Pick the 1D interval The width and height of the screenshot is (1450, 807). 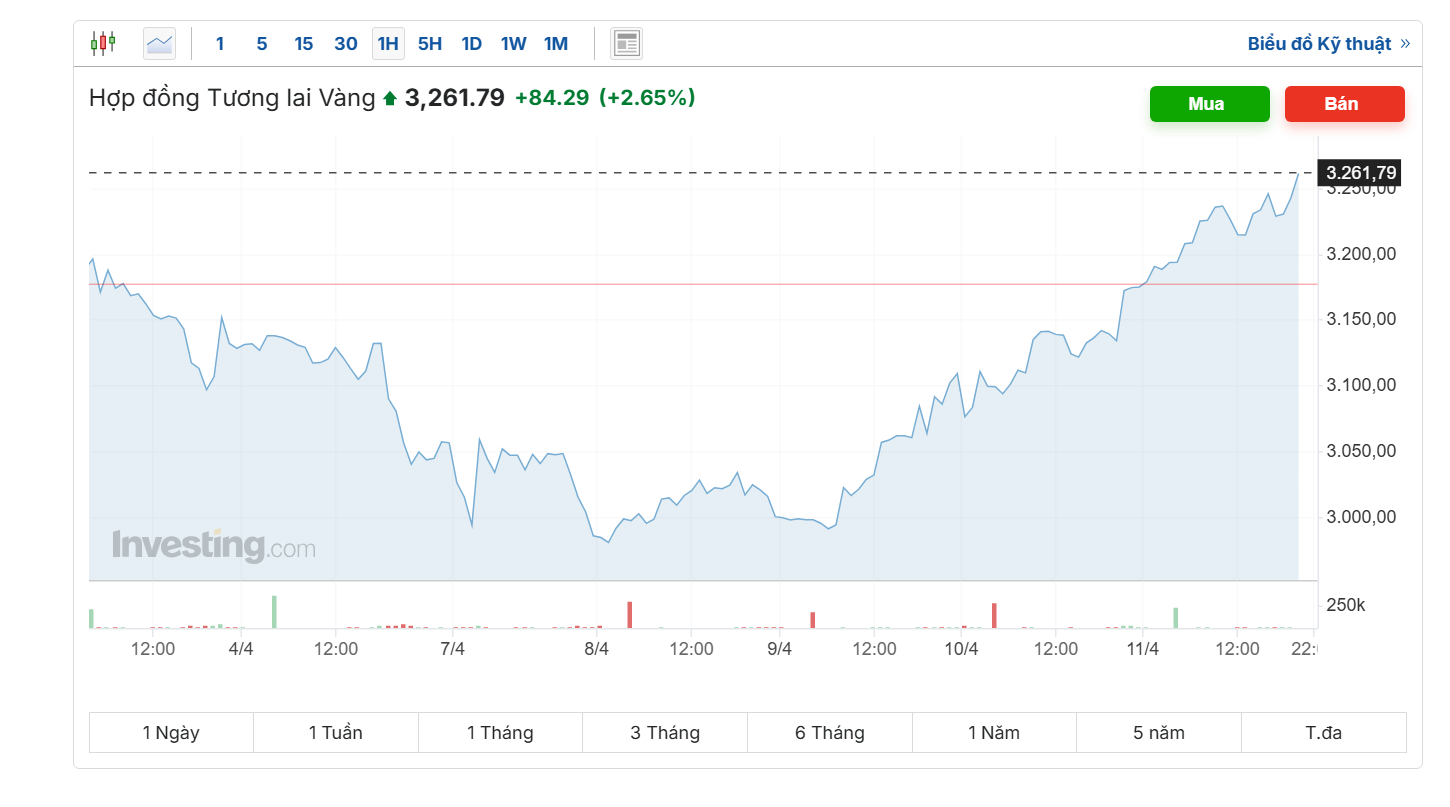pos(472,44)
